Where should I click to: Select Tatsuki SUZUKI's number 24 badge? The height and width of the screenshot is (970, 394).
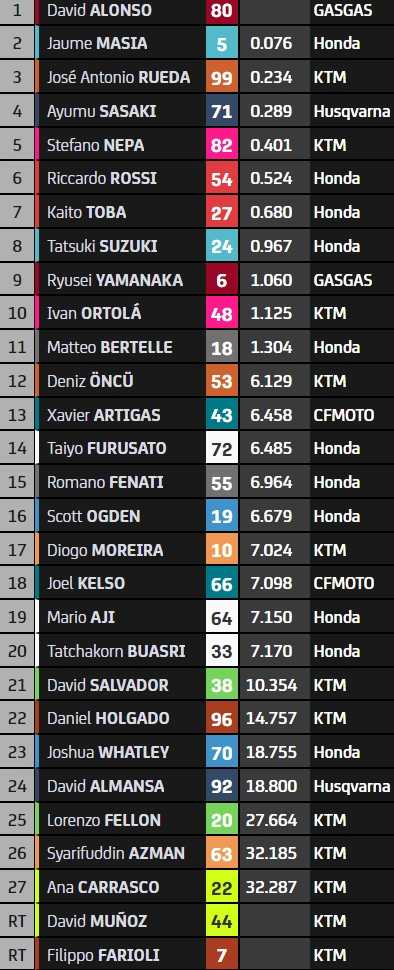(x=221, y=246)
